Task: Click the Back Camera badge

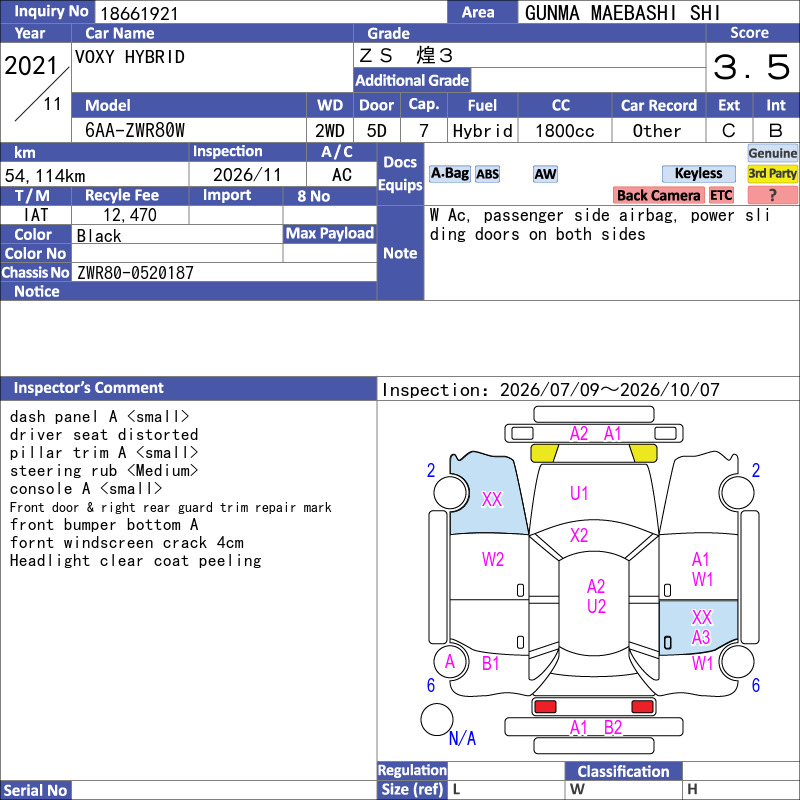Action: tap(658, 195)
